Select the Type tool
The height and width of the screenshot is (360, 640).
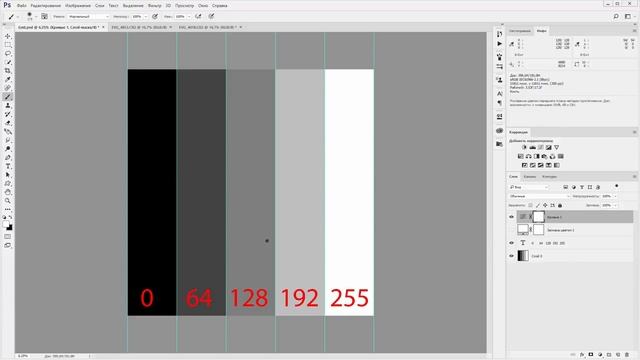click(8, 166)
